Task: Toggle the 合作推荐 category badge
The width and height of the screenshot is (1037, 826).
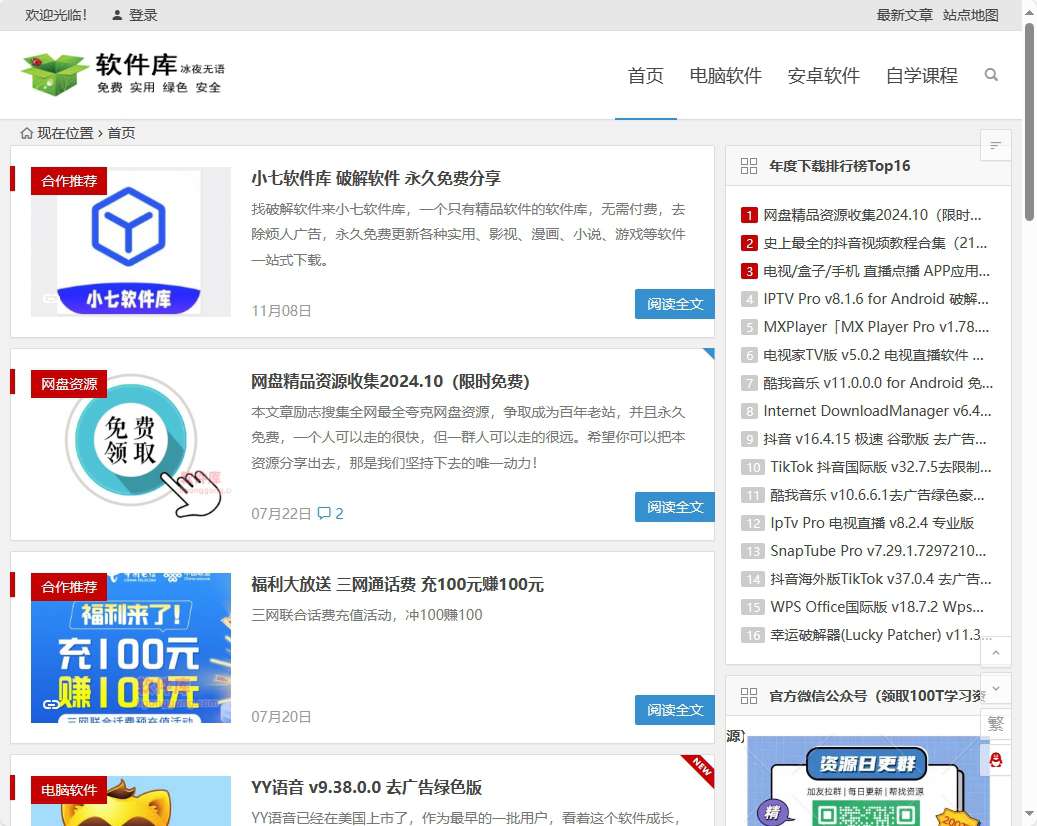Action: [68, 181]
